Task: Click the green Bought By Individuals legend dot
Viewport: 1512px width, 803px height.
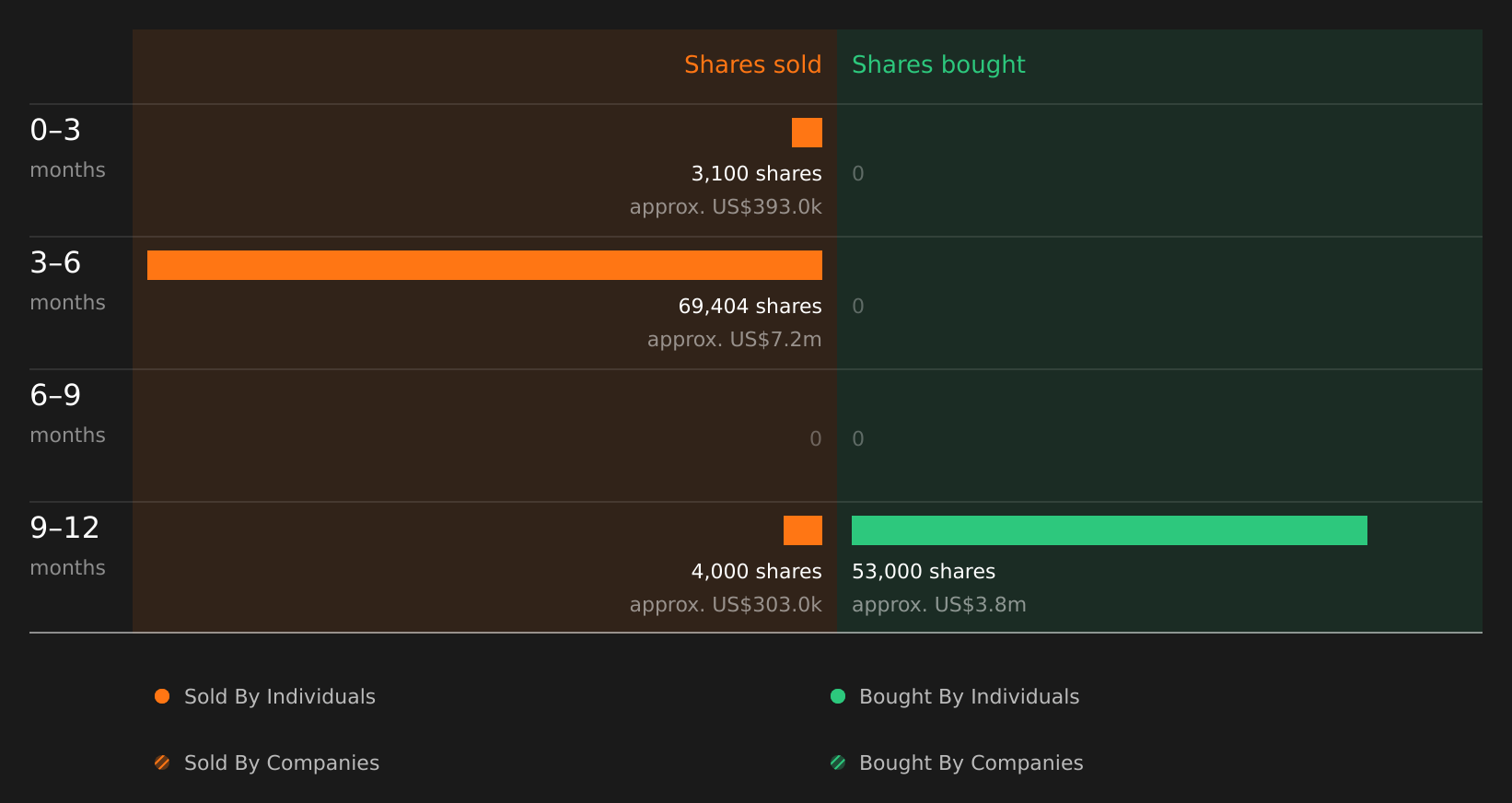Action: click(x=838, y=696)
